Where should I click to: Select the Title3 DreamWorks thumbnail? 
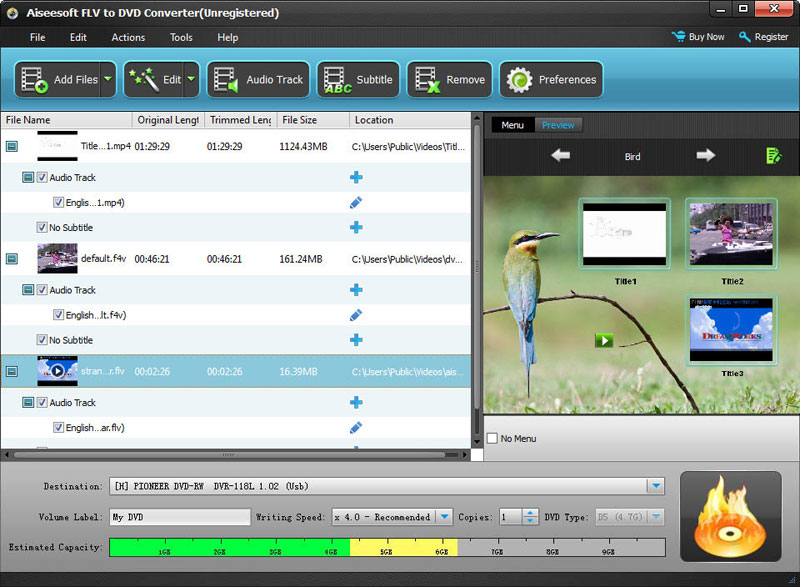(x=731, y=329)
